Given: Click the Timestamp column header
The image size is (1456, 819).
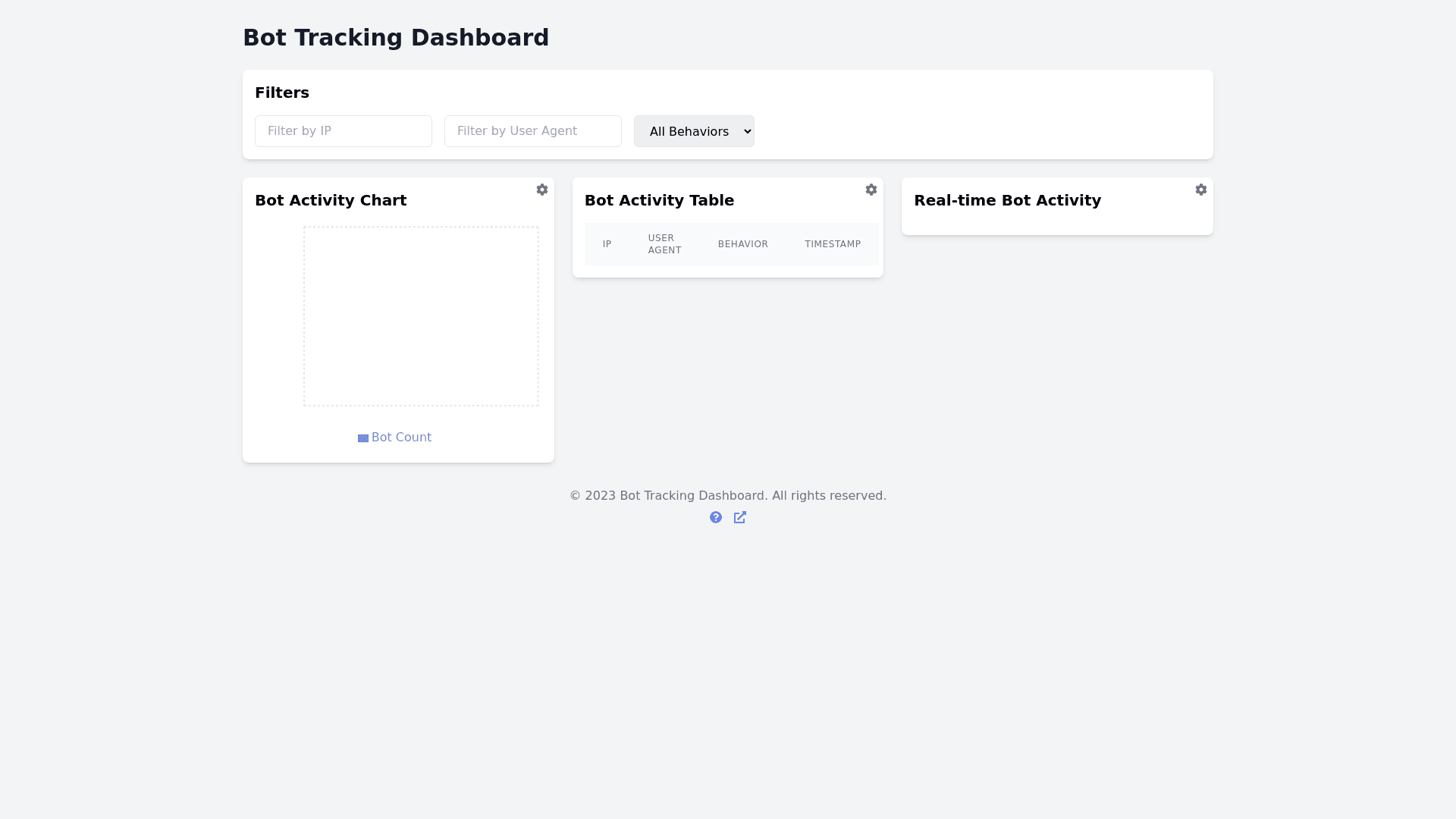Looking at the screenshot, I should coord(833,244).
